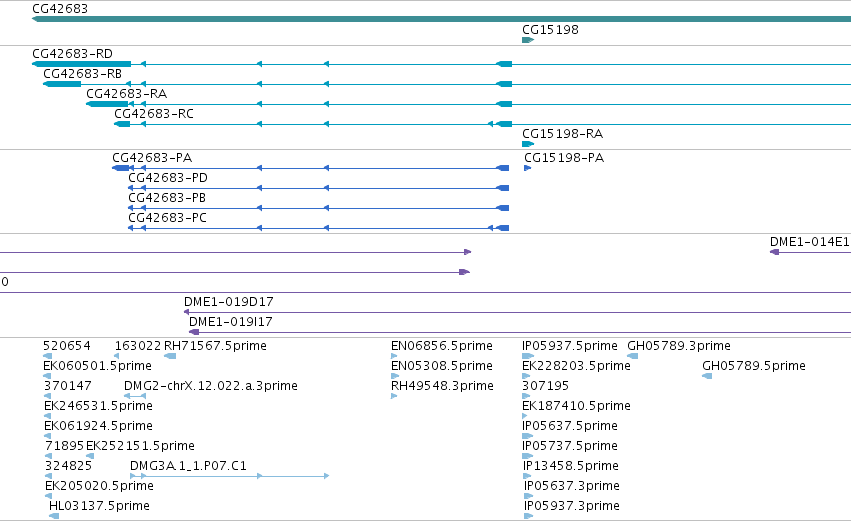Click EN06856.5prime EST label
851x521 pixels.
click(442, 346)
